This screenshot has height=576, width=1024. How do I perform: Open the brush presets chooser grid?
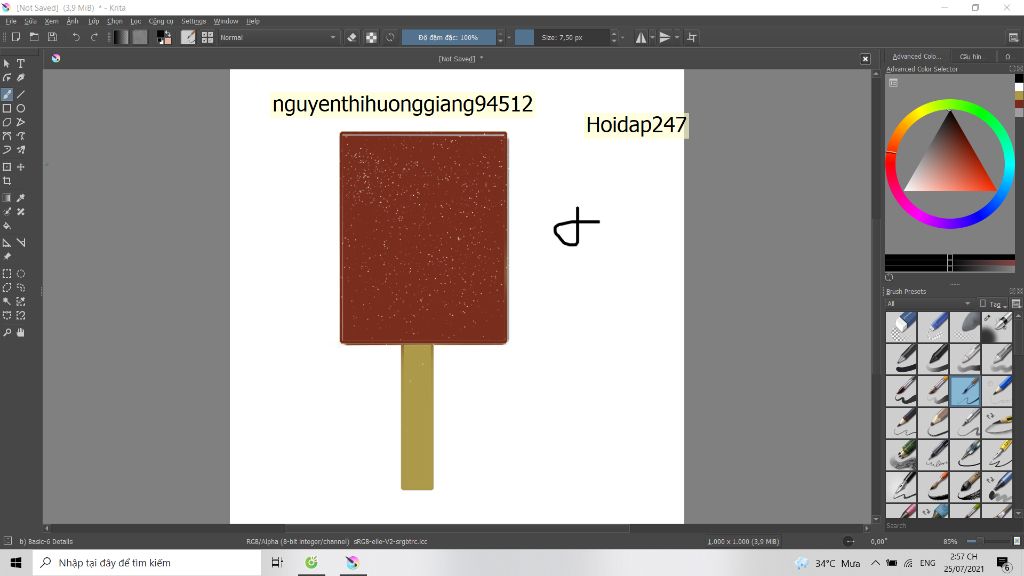coord(207,37)
